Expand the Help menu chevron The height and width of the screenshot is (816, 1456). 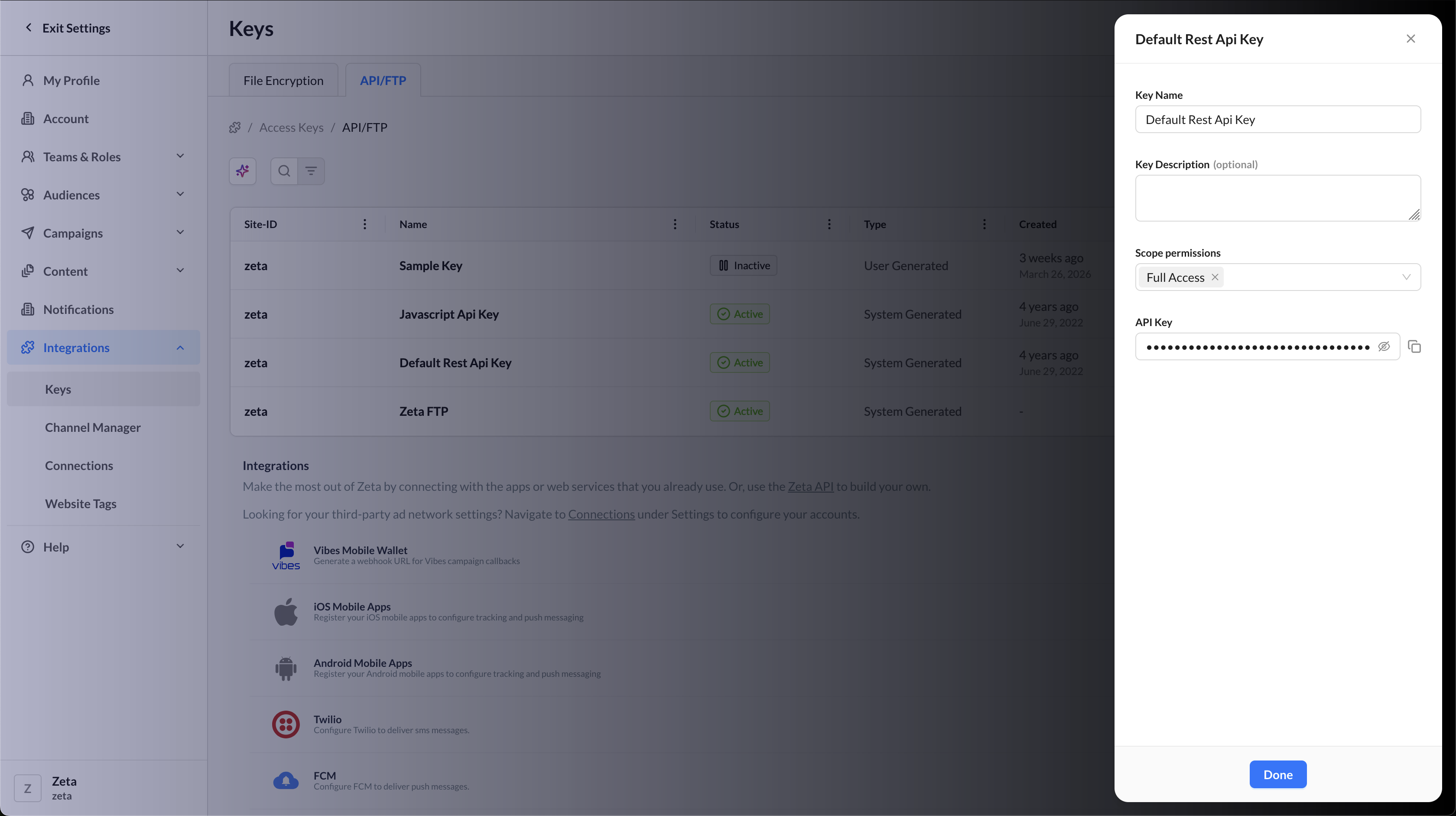coord(180,546)
